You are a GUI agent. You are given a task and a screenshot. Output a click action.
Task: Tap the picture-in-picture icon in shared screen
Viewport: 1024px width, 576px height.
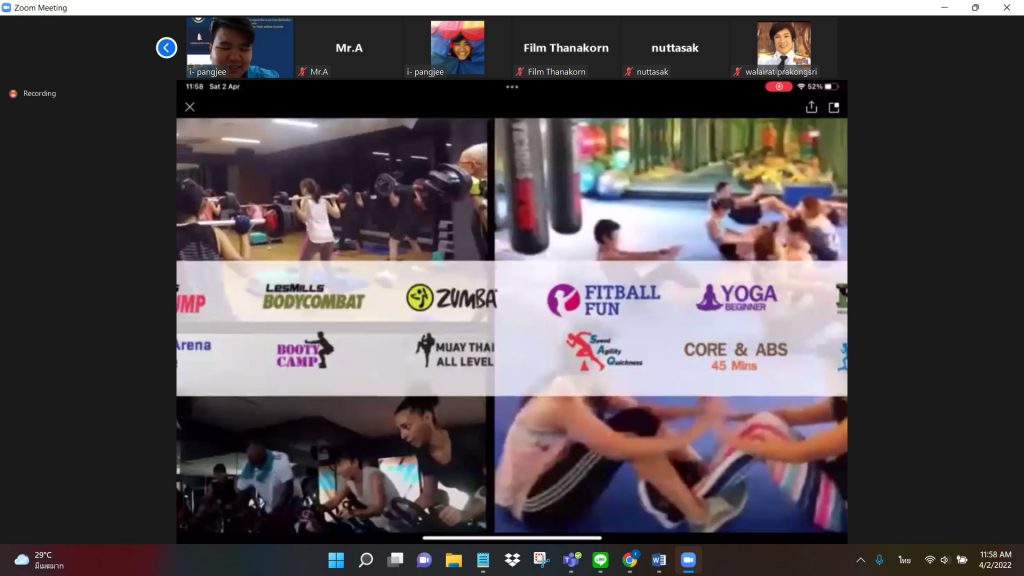pyautogui.click(x=834, y=107)
